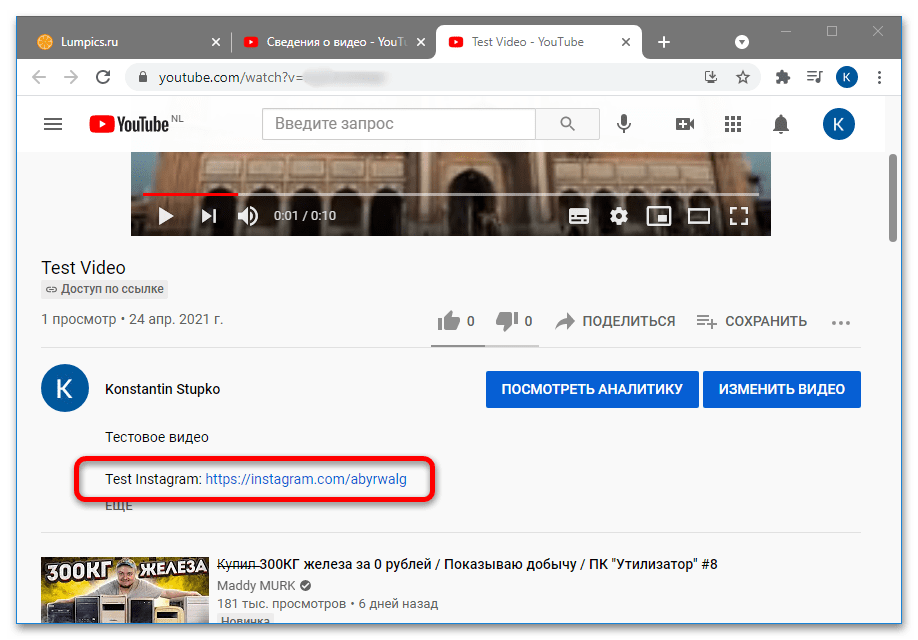This screenshot has width=918, height=640.
Task: Open Konstantin Stupko channel name
Action: click(162, 389)
